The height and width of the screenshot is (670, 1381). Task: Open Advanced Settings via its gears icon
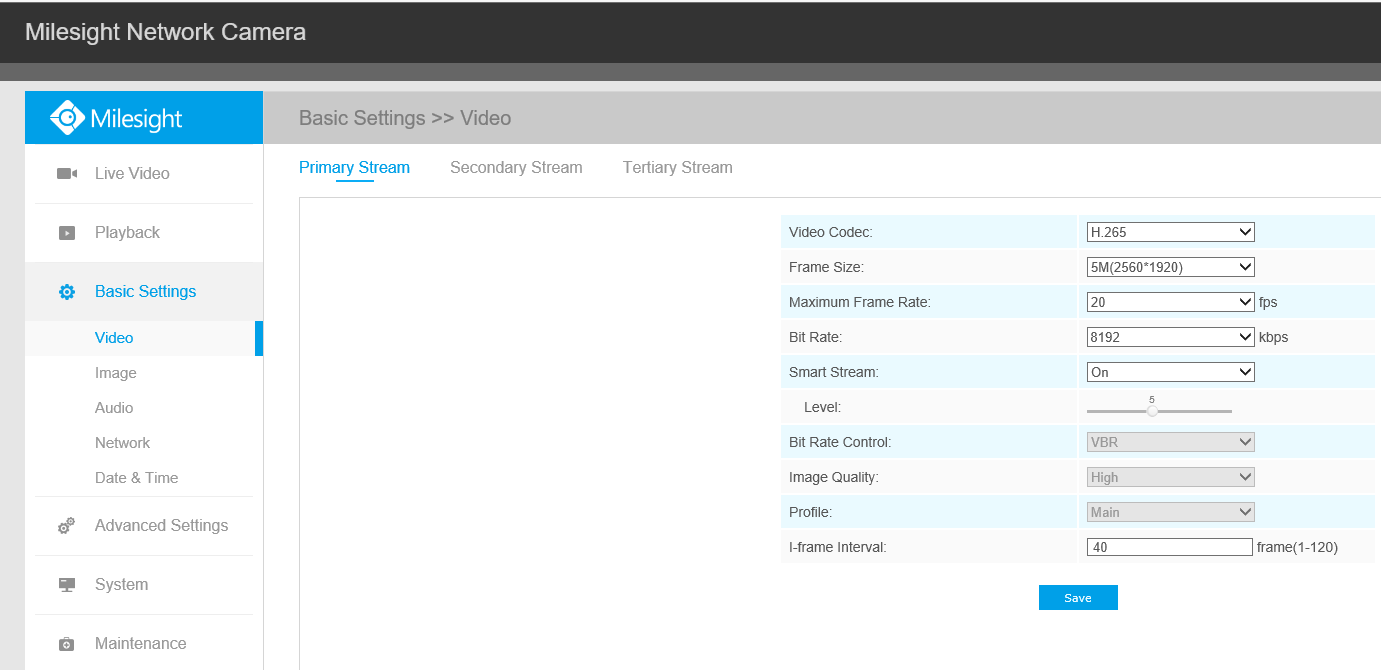(x=66, y=525)
